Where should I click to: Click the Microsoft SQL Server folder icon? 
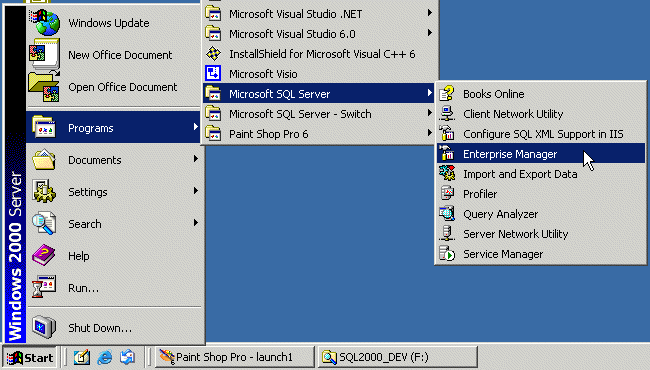pyautogui.click(x=213, y=93)
